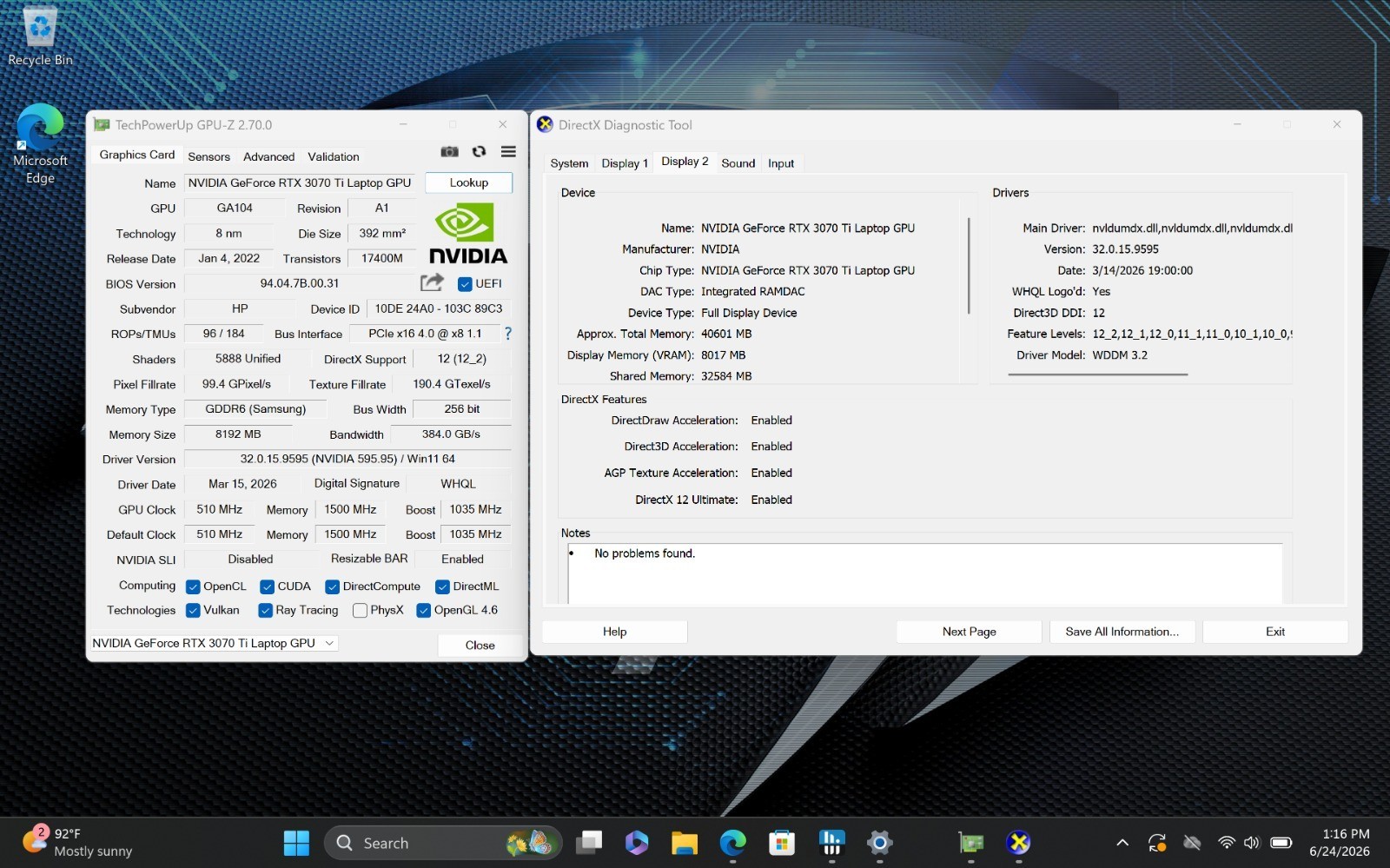This screenshot has height=868, width=1390.
Task: Open File Explorer in taskbar
Action: point(685,842)
